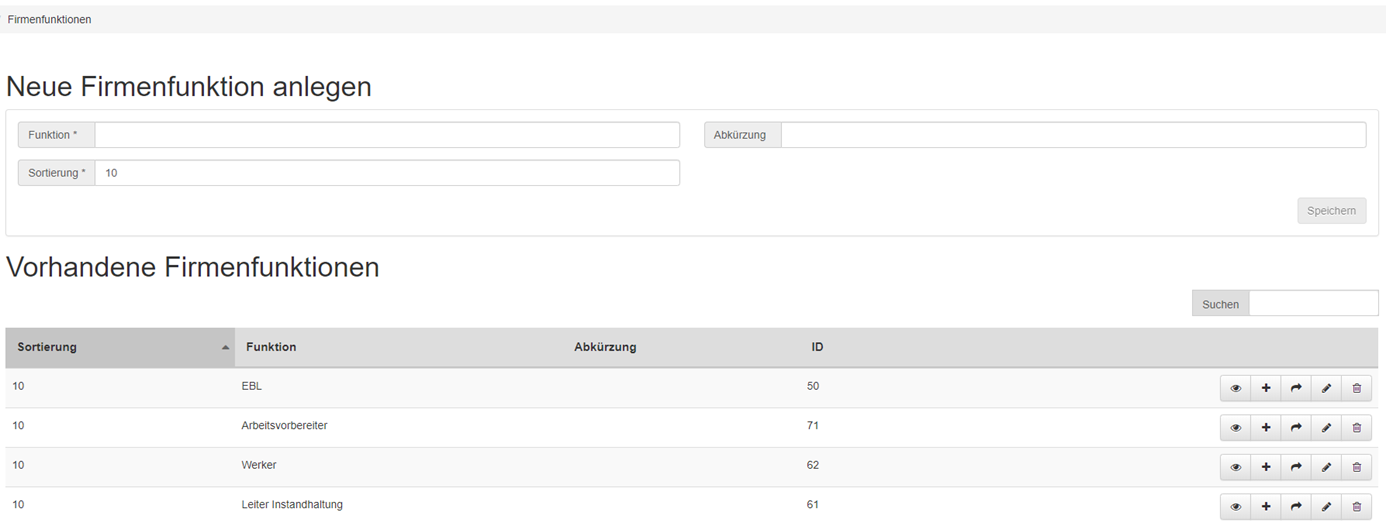Focus the Suchen search field
Viewport: 1386px width, 526px height.
pyautogui.click(x=1313, y=304)
